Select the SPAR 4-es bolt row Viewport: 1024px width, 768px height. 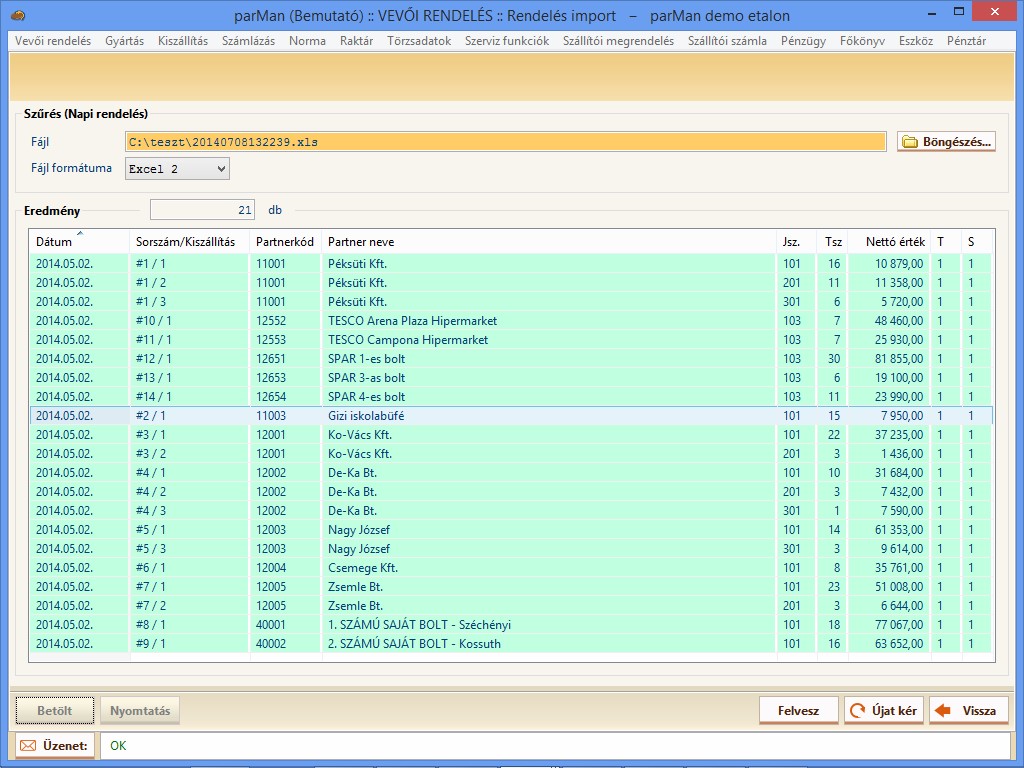[511, 396]
